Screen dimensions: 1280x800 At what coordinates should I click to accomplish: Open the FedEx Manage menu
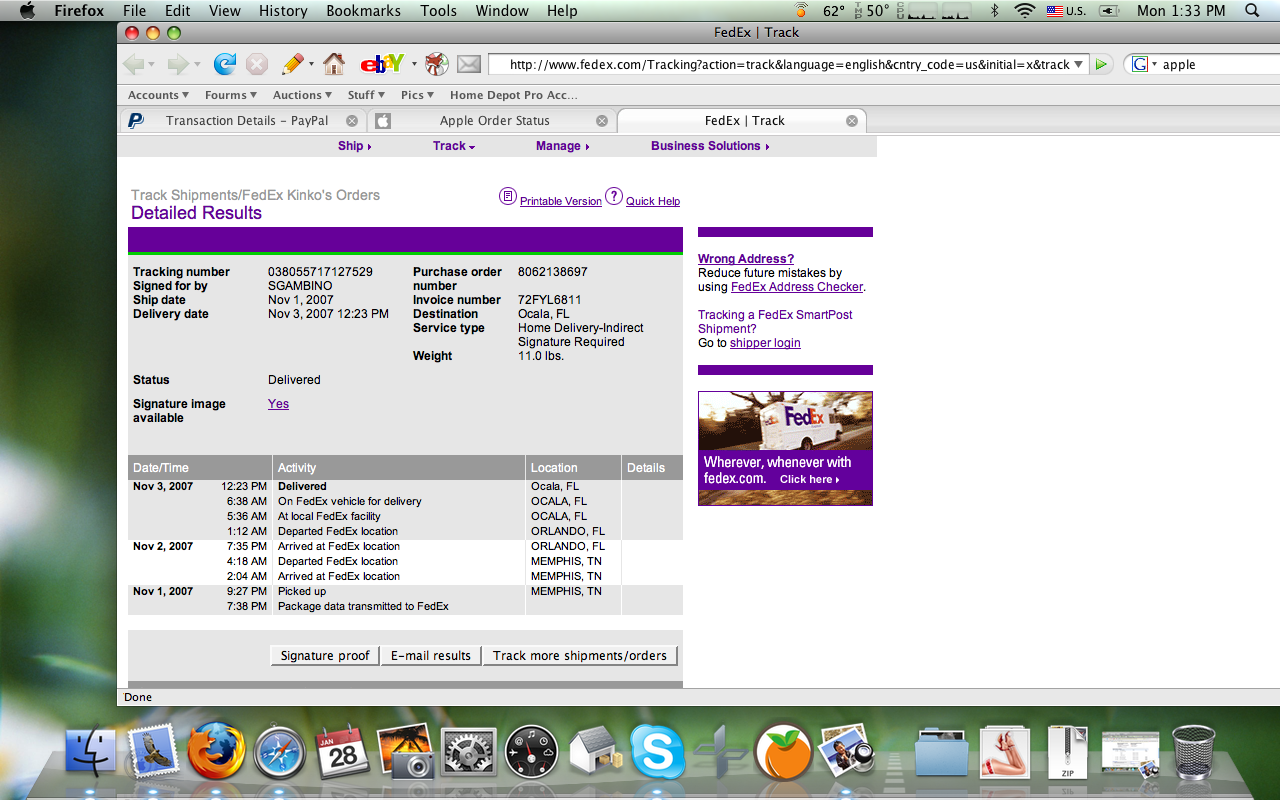[x=562, y=146]
